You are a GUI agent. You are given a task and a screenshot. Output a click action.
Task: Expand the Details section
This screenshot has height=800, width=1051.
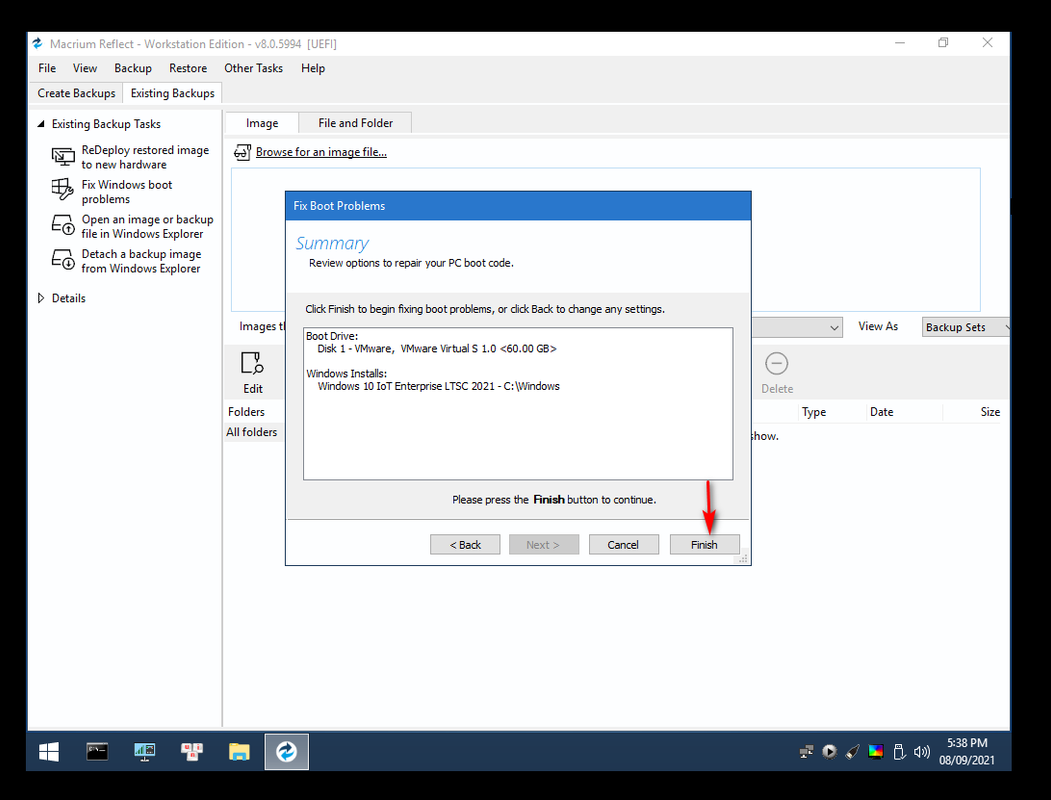click(41, 298)
